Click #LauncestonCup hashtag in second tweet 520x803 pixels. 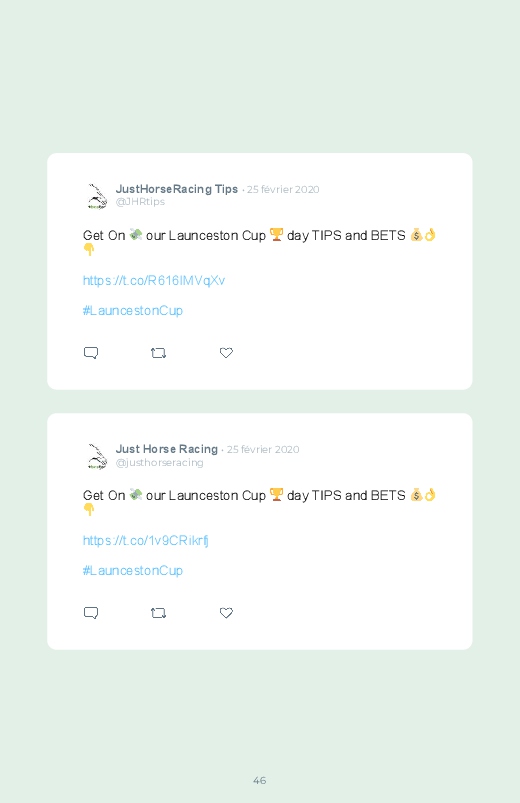pyautogui.click(x=133, y=571)
